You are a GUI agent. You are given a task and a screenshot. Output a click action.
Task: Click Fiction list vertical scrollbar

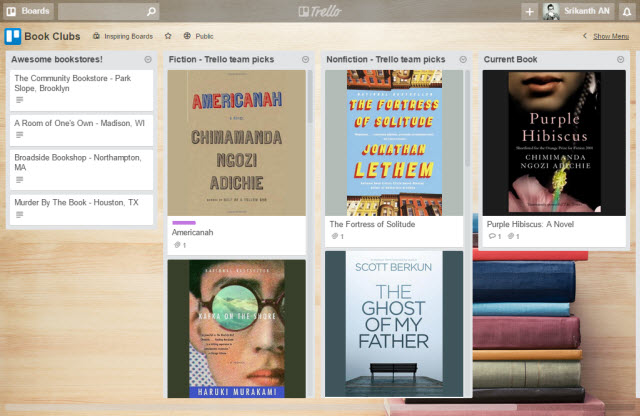click(310, 96)
